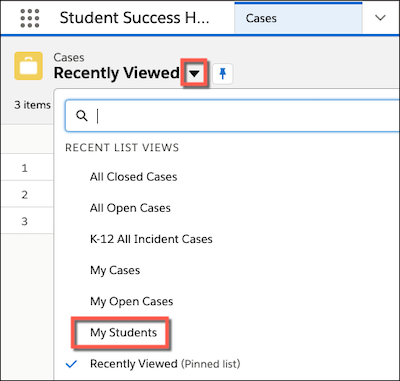Image resolution: width=400 pixels, height=381 pixels.
Task: Click the yellow Cases briefcase icon
Action: point(28,66)
